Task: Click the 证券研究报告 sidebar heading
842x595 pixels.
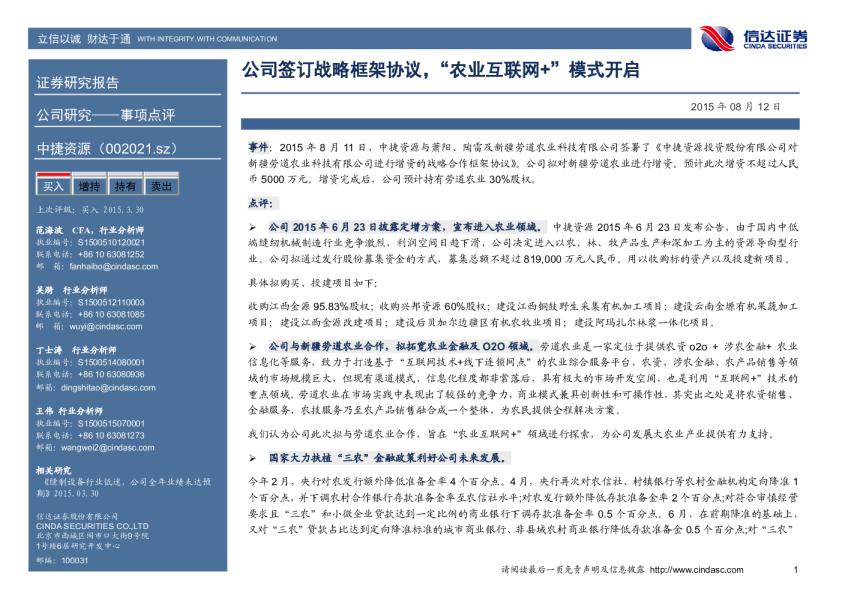Action: (78, 82)
